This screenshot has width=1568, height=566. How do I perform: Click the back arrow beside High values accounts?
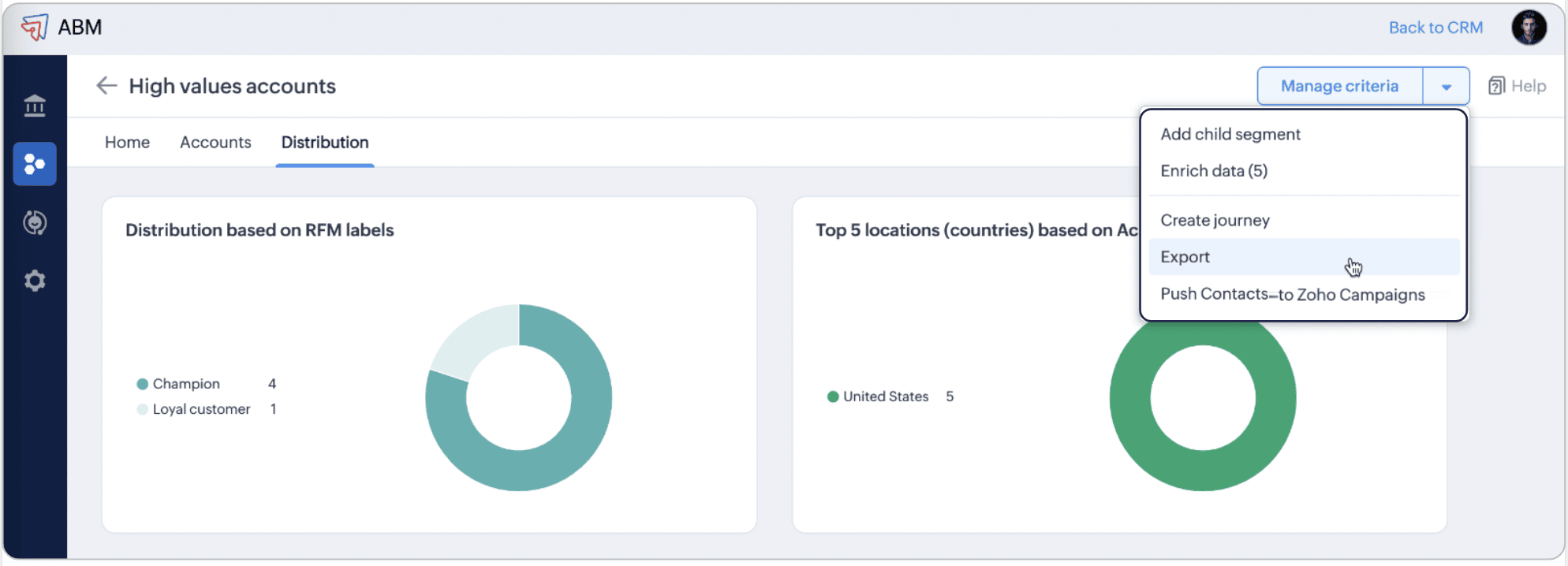point(106,86)
